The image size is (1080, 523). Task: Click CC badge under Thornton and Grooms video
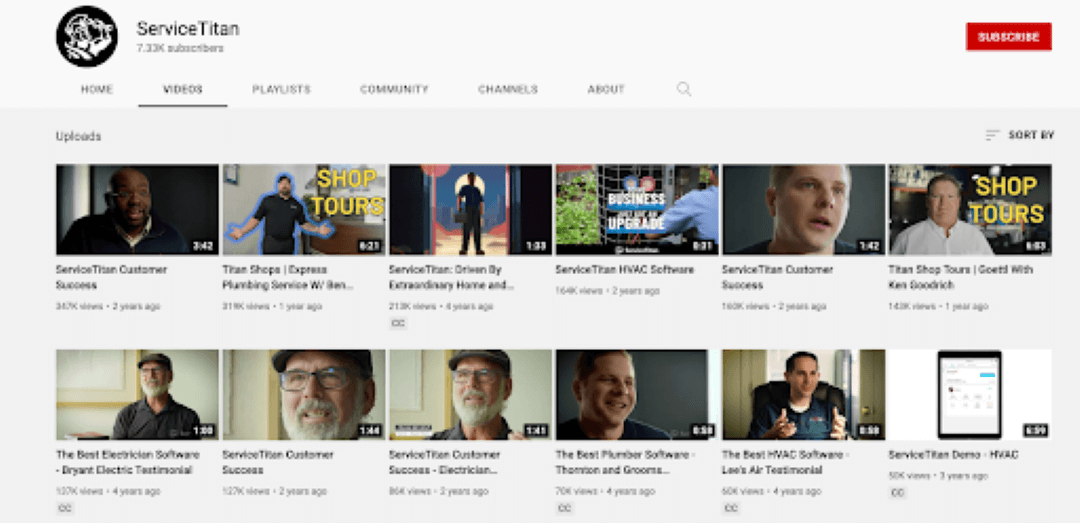[564, 509]
